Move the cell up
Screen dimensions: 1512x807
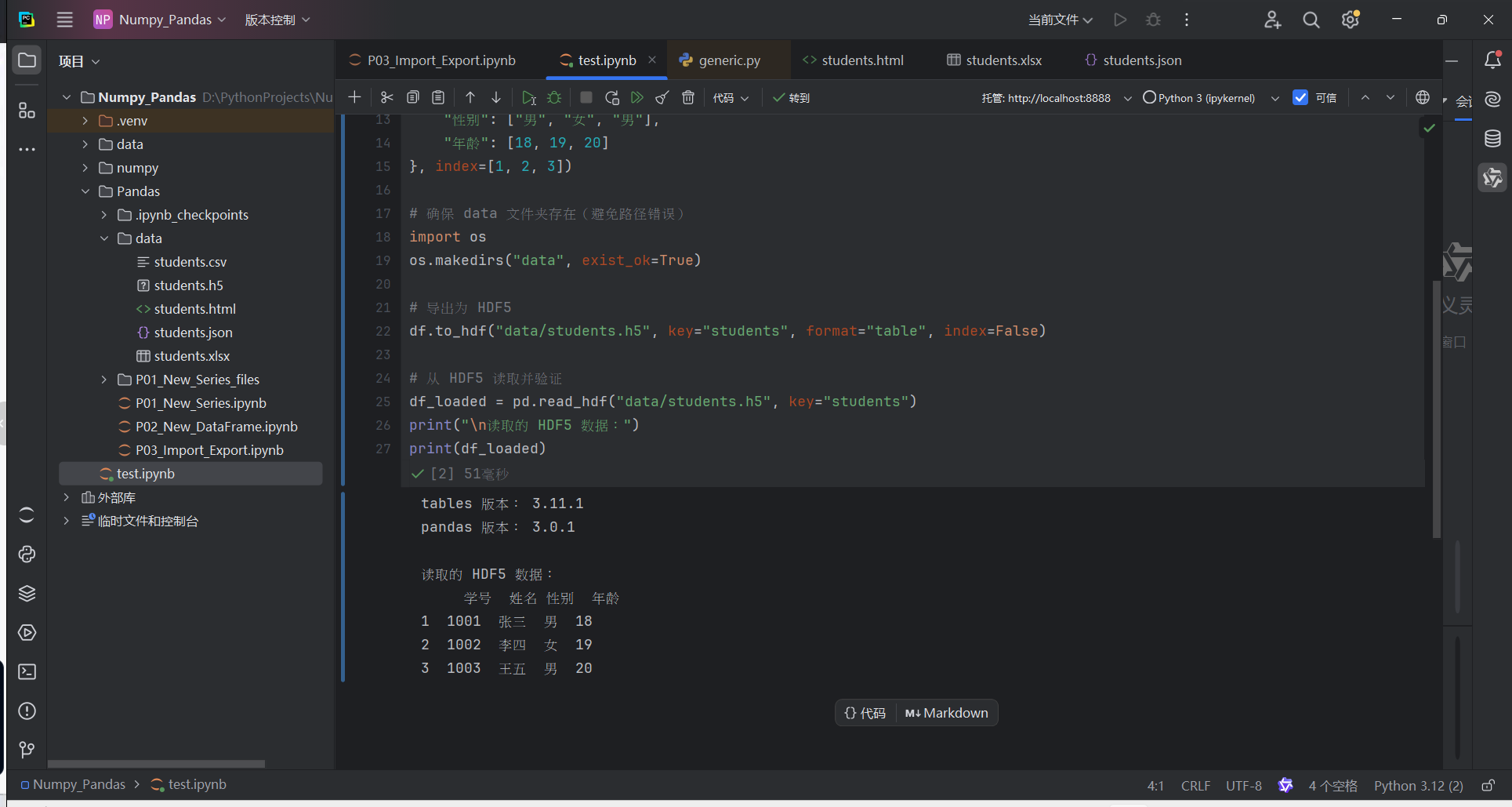(x=470, y=97)
